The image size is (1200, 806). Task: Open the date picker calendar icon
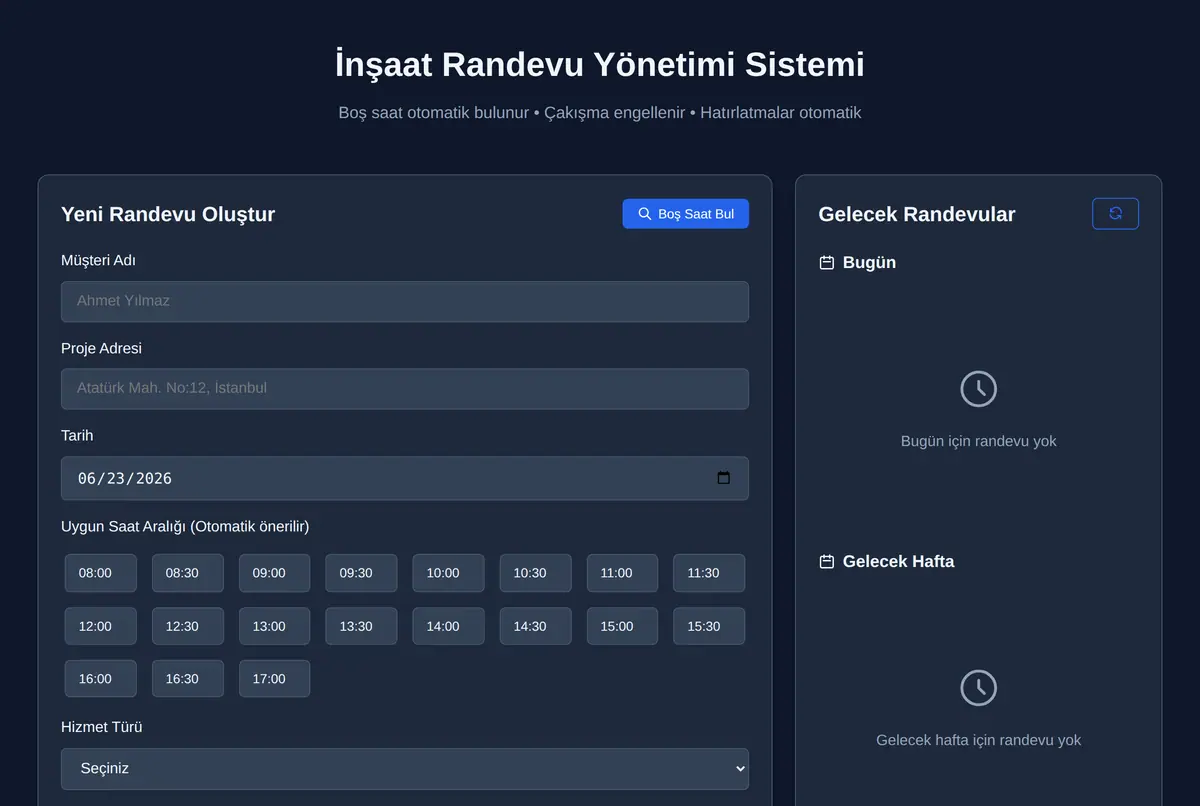(724, 478)
